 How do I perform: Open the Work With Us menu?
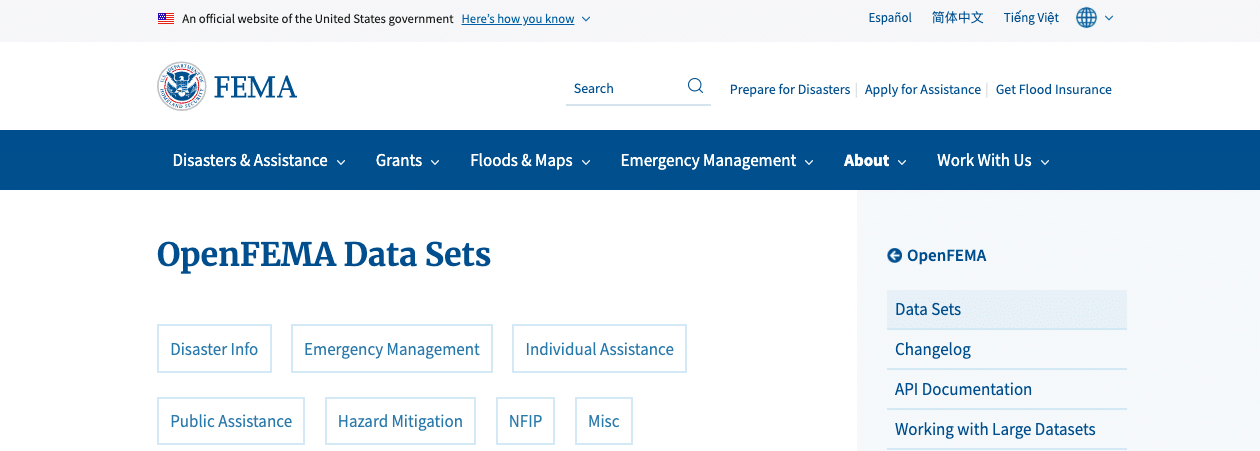[x=993, y=161]
